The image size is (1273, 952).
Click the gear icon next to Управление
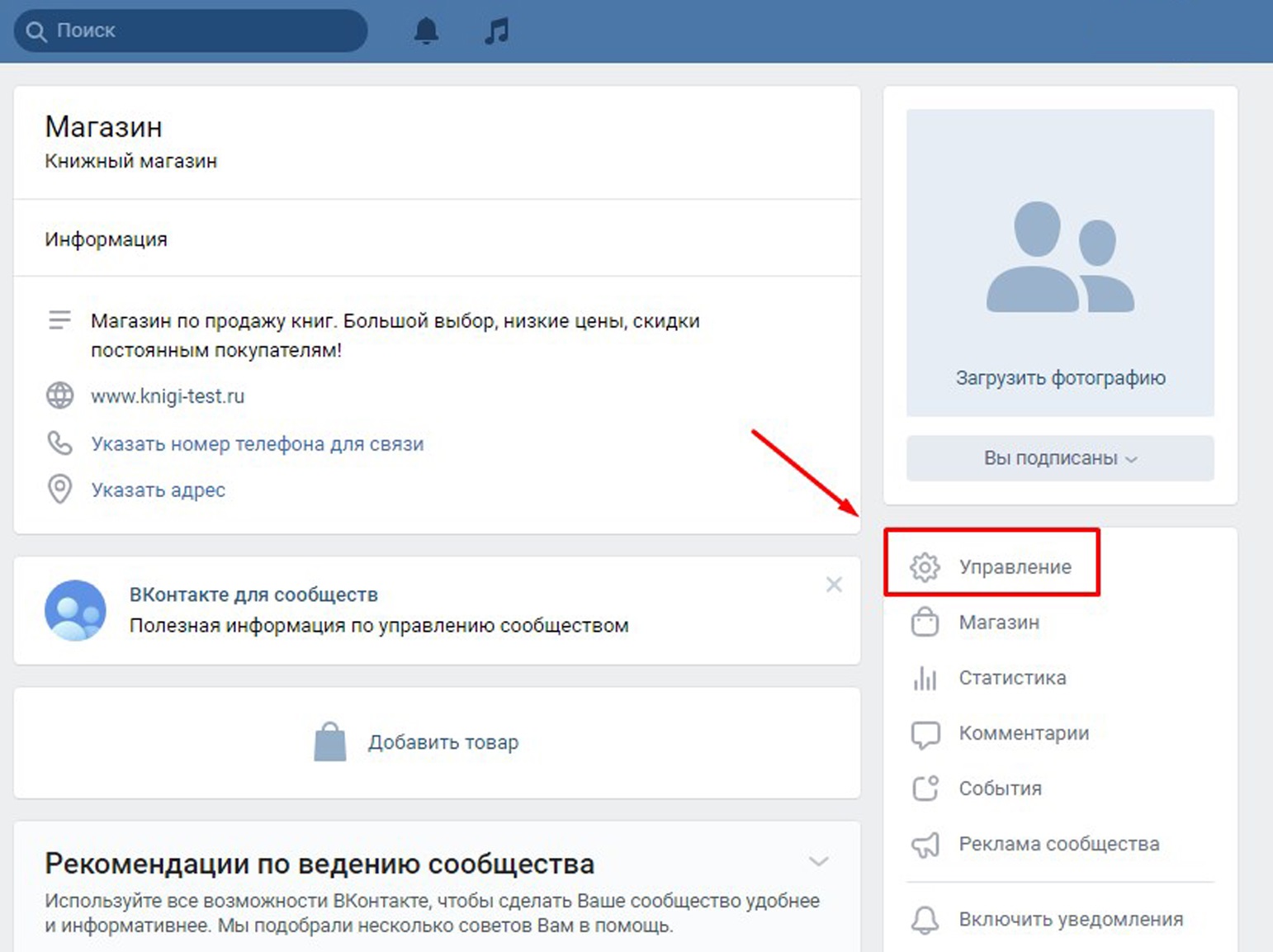click(925, 567)
